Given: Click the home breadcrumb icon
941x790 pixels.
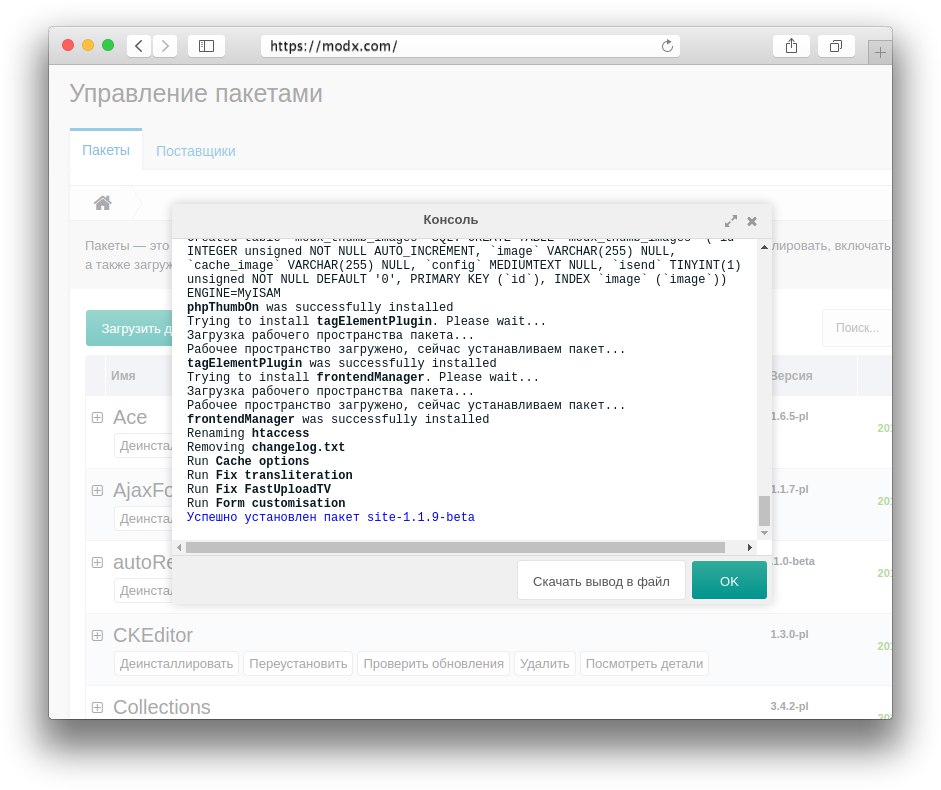Looking at the screenshot, I should [x=103, y=203].
